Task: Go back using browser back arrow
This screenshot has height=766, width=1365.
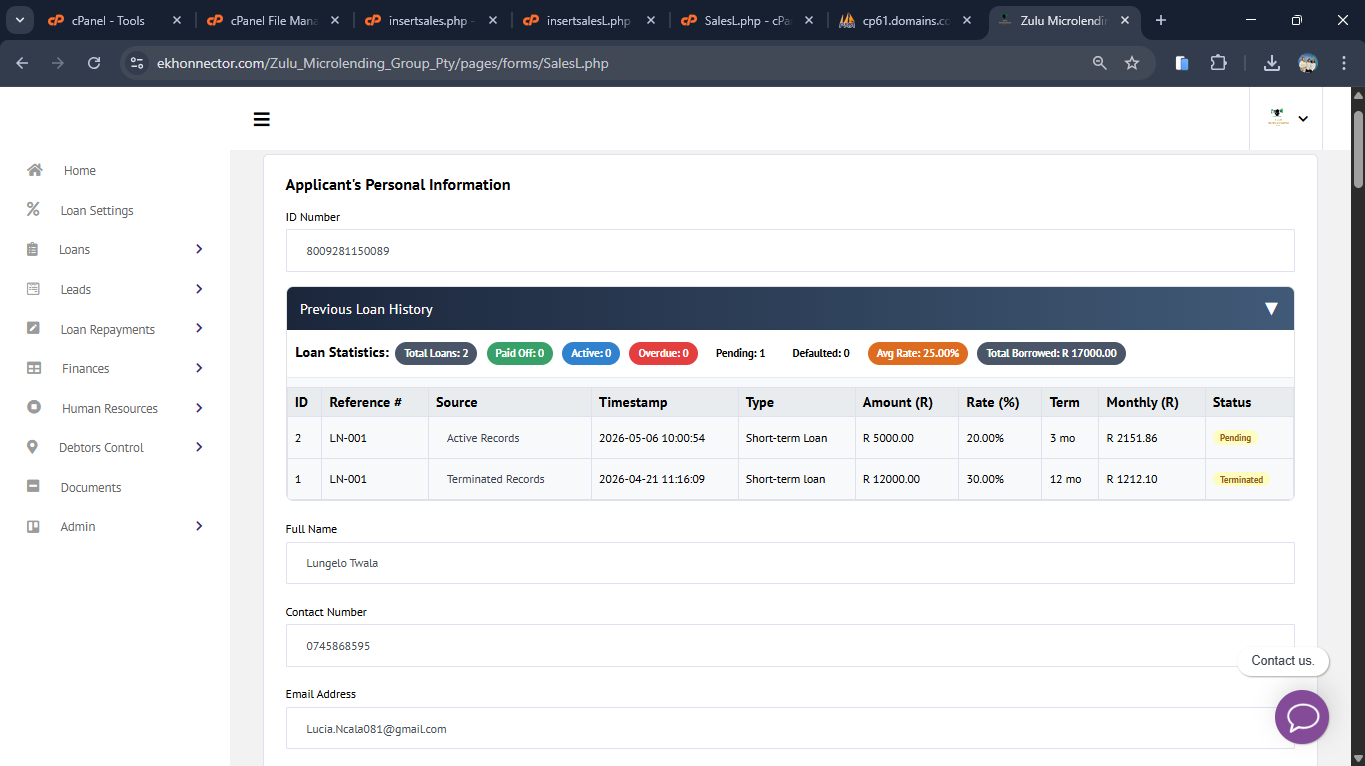Action: [22, 63]
